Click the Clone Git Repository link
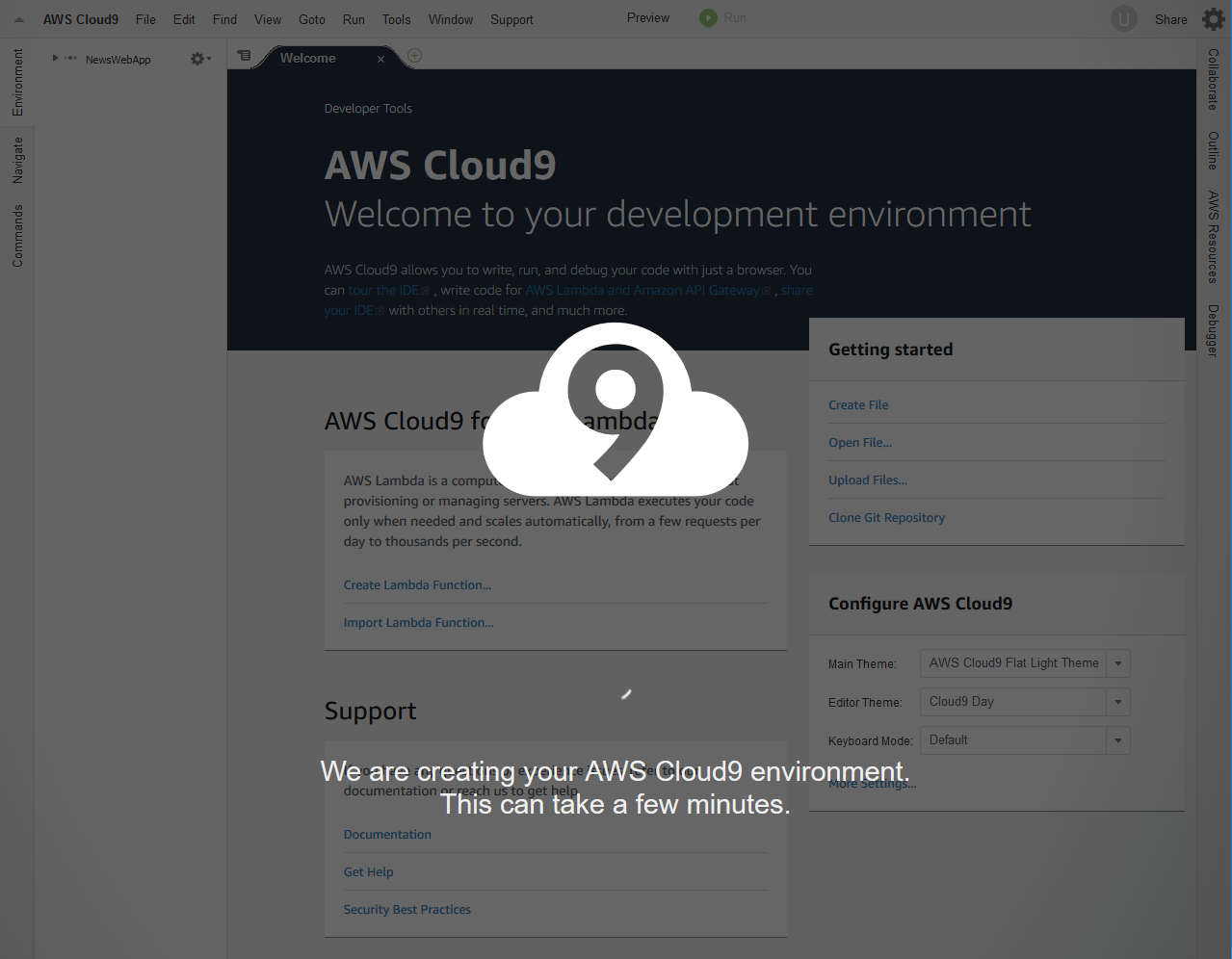The image size is (1232, 959). 886,518
